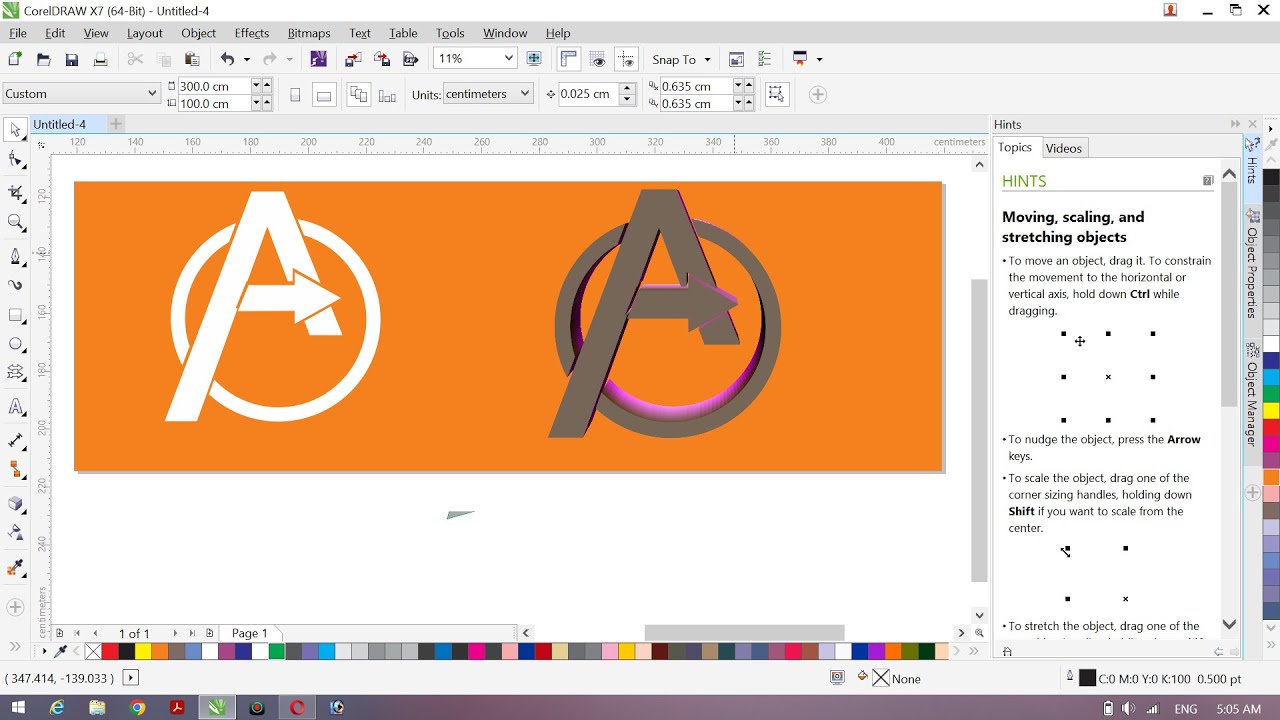Select the Pick tool
Screen dimensions: 1280x720
click(x=15, y=130)
